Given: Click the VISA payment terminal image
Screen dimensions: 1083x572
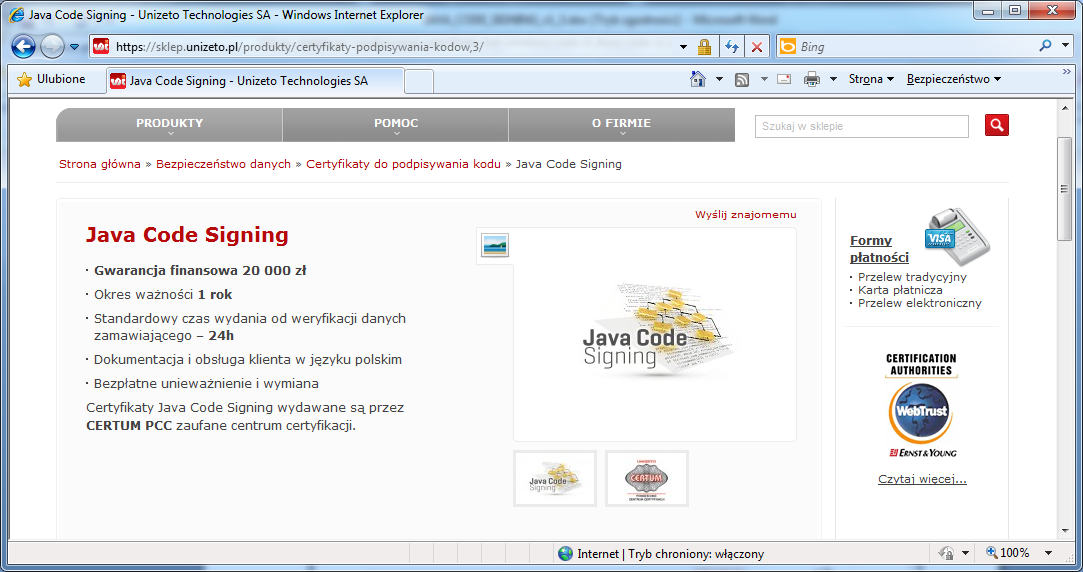Looking at the screenshot, I should (x=957, y=237).
